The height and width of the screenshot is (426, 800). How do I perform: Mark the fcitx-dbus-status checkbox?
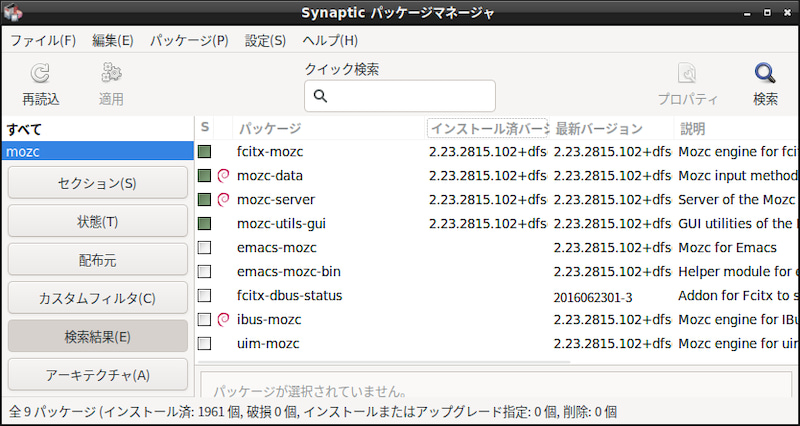[x=204, y=295]
